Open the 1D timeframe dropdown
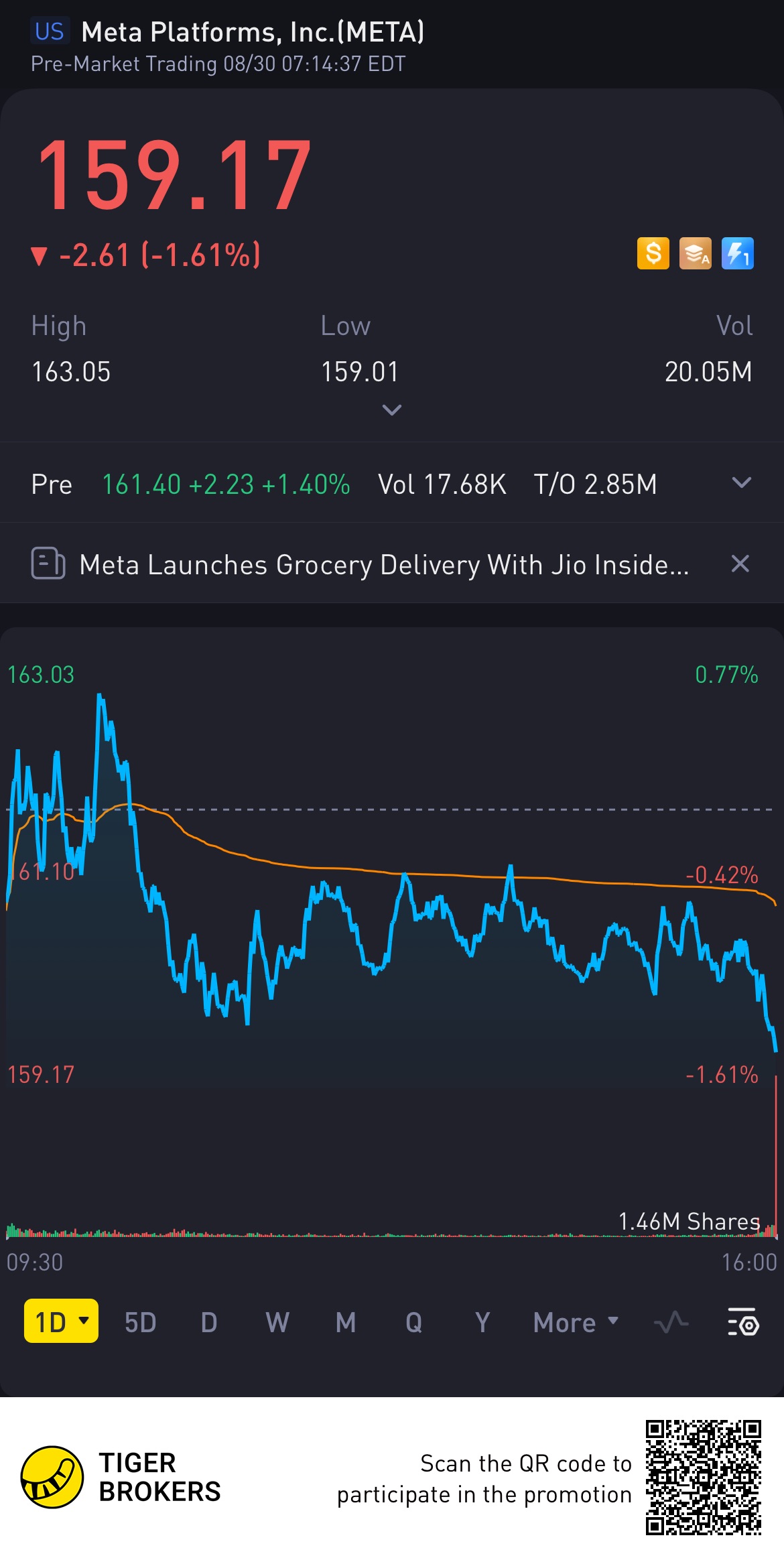 61,1321
